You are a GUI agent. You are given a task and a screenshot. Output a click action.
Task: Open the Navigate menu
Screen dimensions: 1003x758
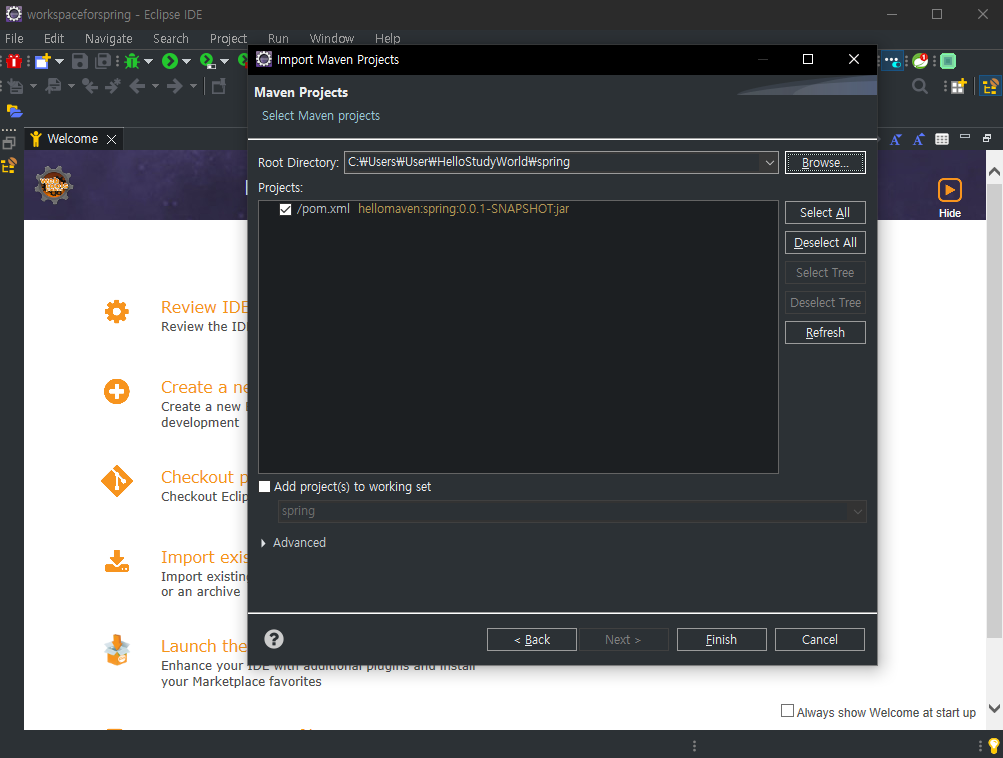[109, 38]
